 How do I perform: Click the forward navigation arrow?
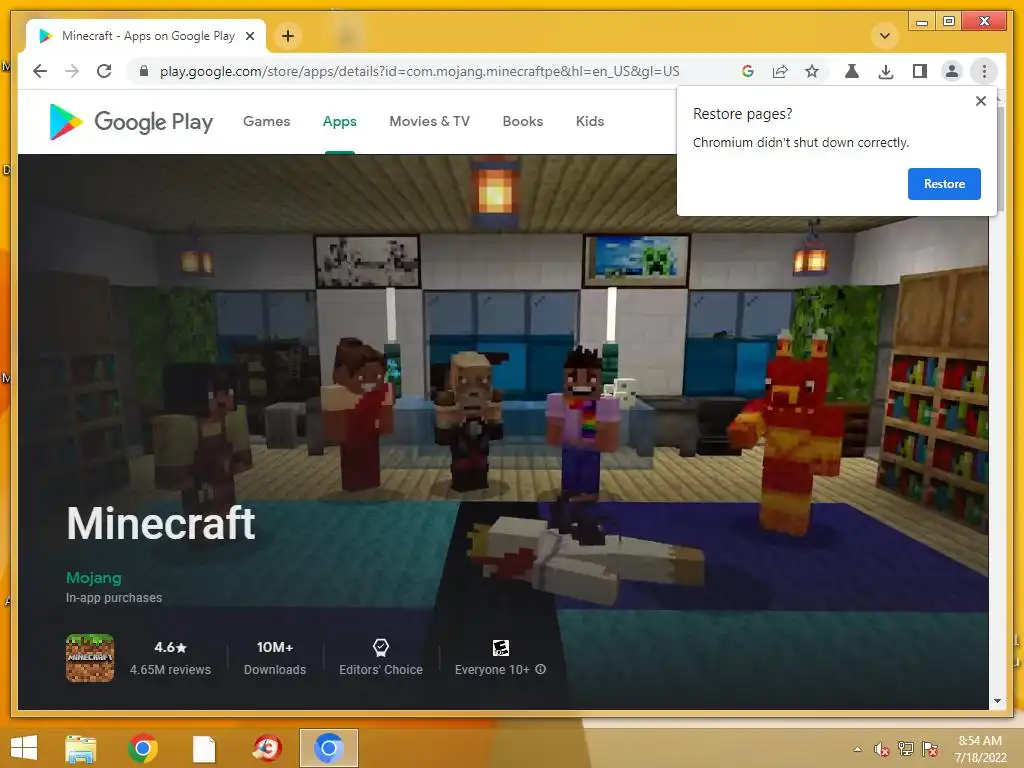tap(72, 71)
